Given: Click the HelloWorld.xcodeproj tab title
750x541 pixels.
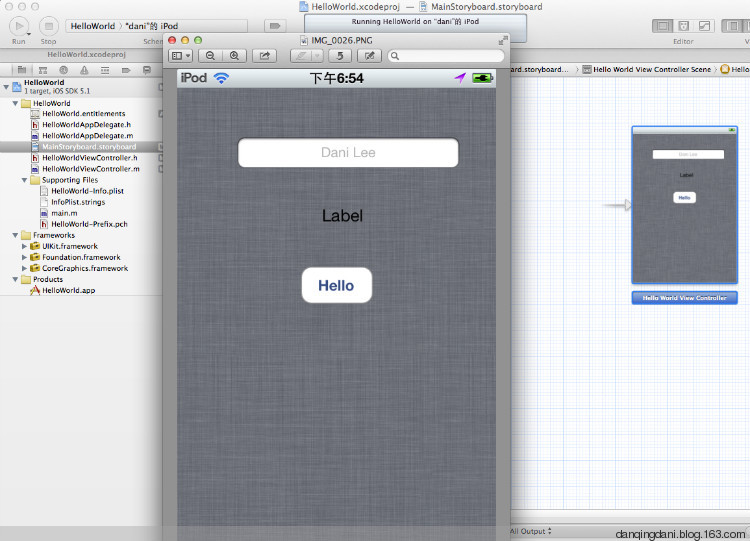Looking at the screenshot, I should coord(87,55).
